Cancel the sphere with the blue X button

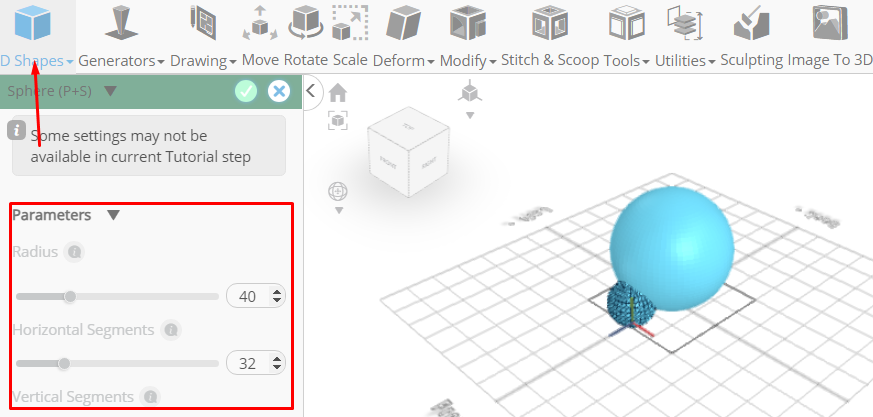click(279, 91)
